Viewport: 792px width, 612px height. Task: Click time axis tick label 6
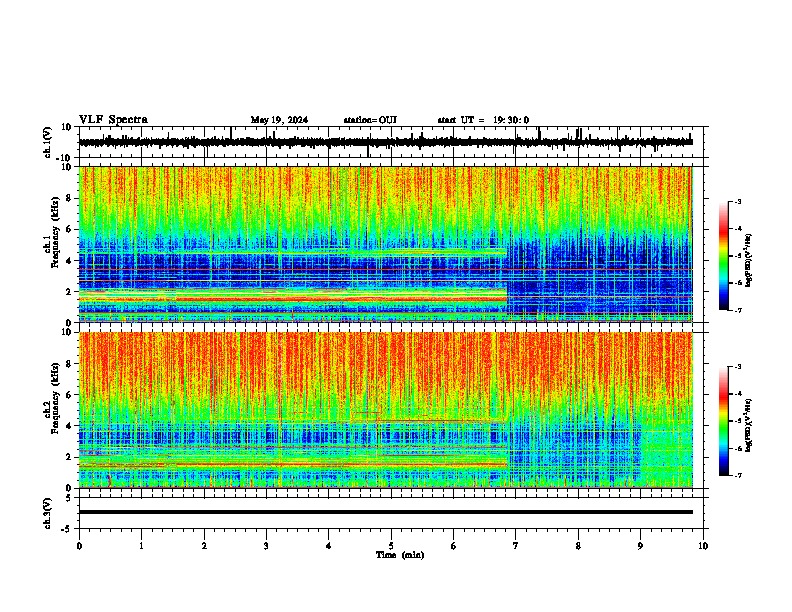(x=454, y=546)
